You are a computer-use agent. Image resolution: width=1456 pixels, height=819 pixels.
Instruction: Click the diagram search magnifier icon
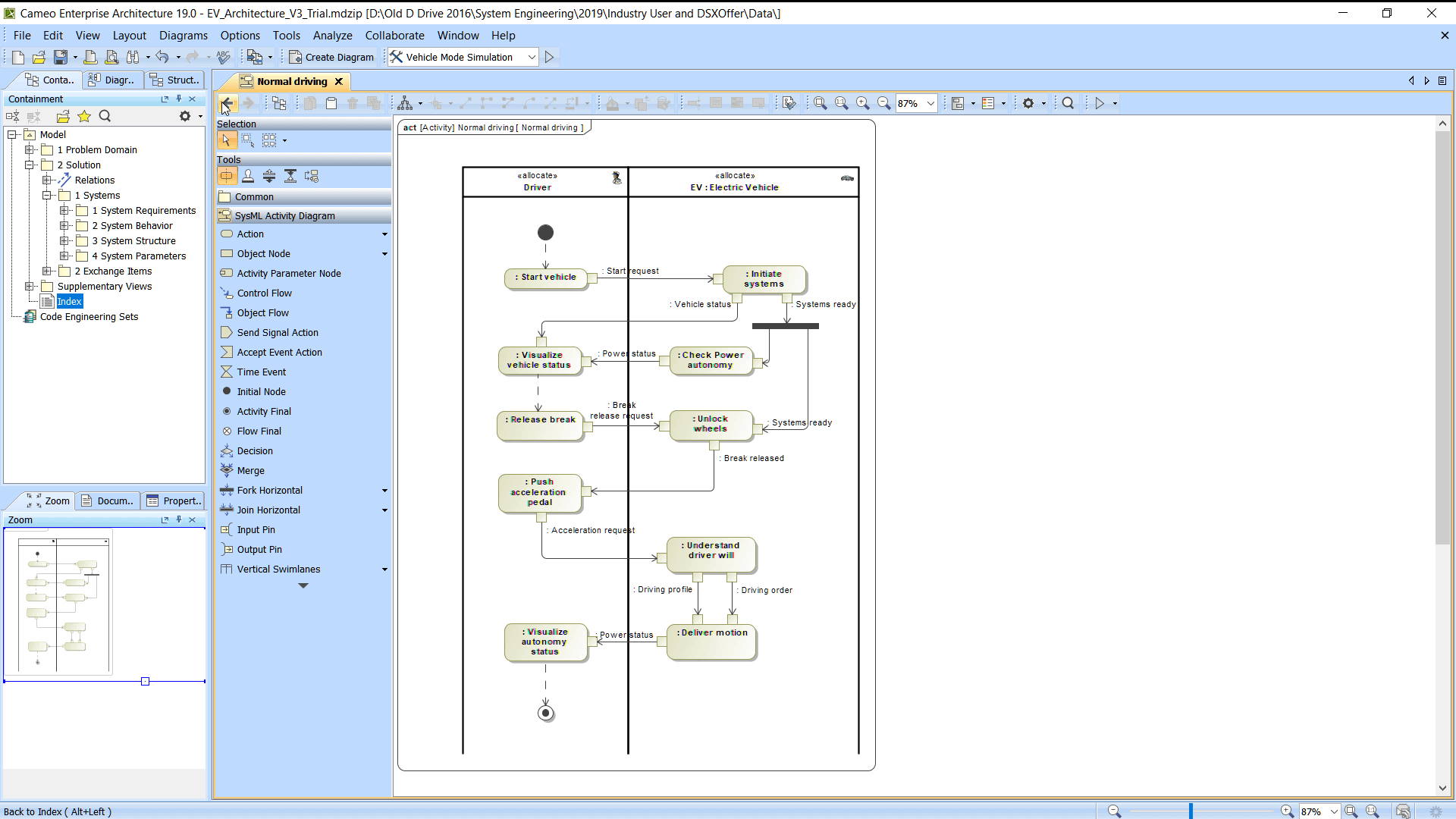coord(1068,103)
